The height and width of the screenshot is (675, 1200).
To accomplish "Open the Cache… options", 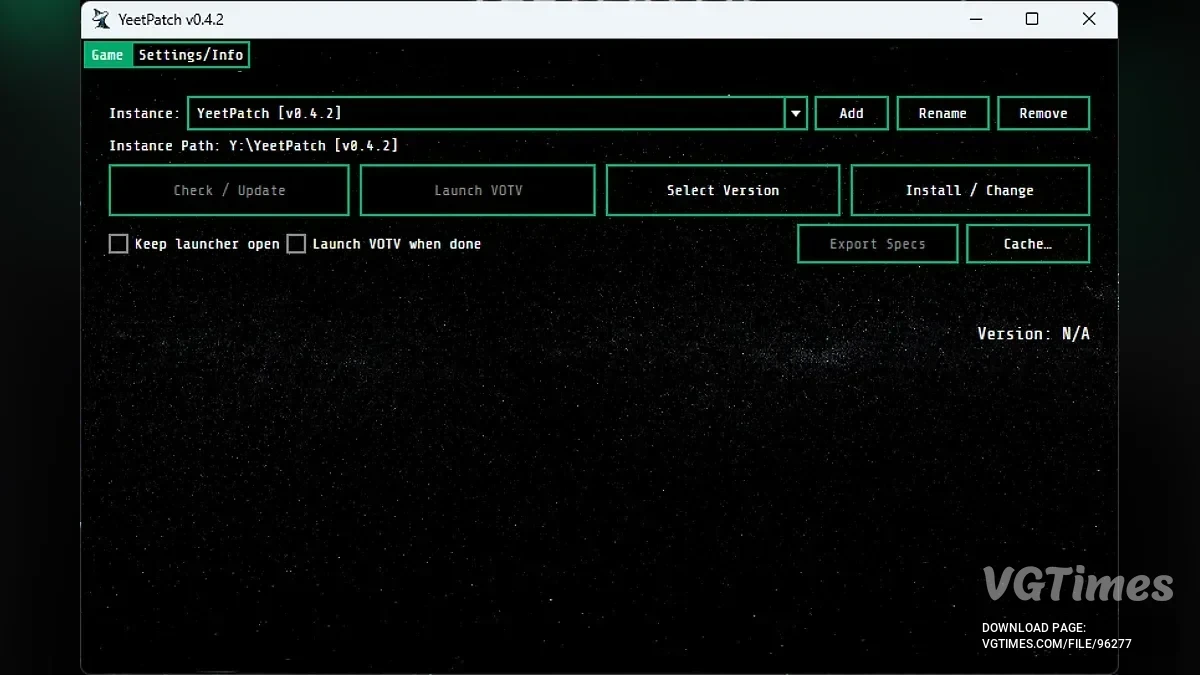I will coord(1028,244).
